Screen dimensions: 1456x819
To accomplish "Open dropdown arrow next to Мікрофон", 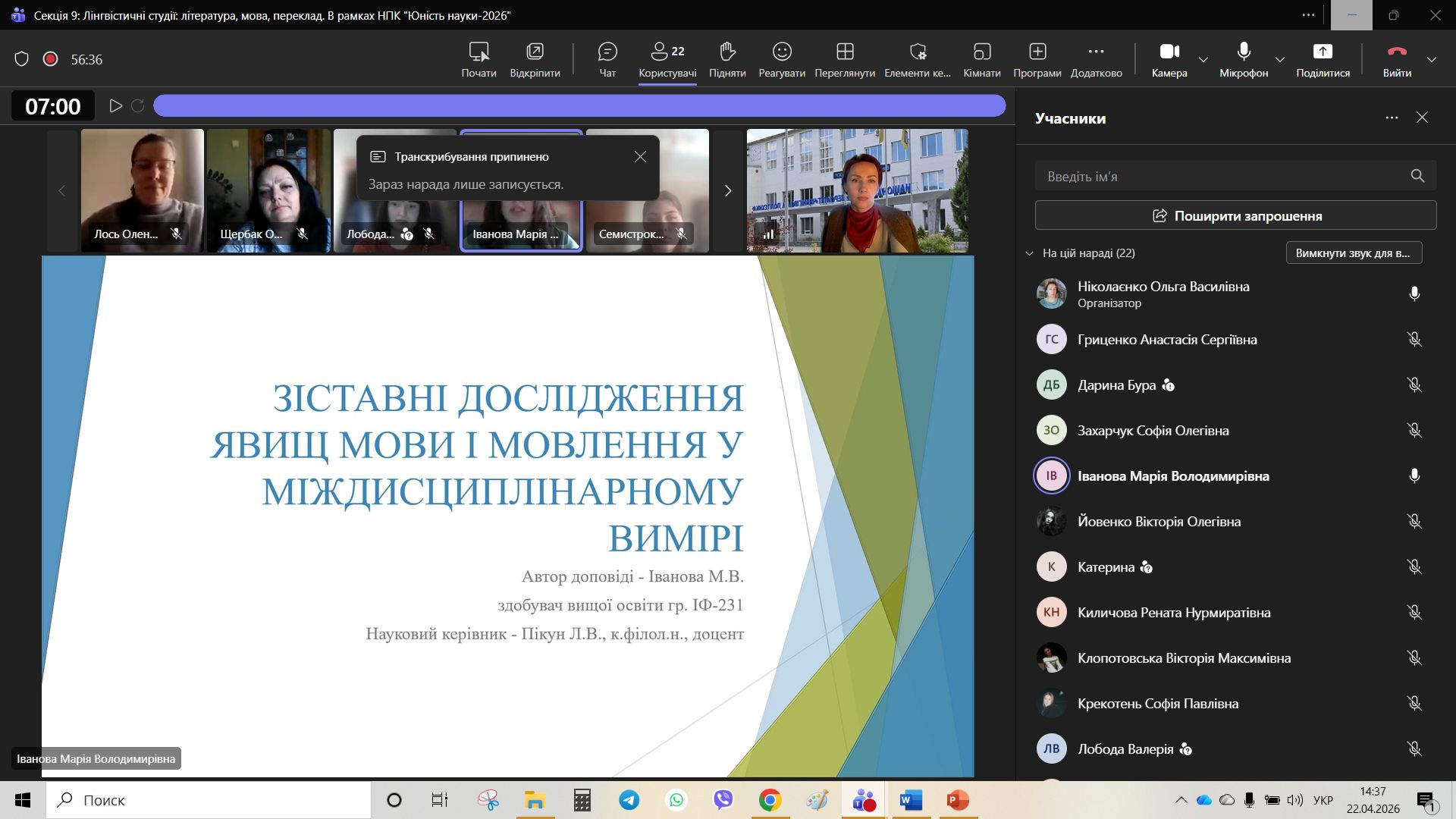I will [1280, 60].
